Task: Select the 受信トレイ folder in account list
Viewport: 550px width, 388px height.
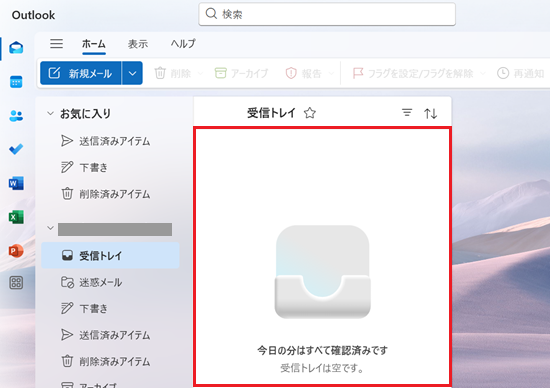Action: (110, 255)
